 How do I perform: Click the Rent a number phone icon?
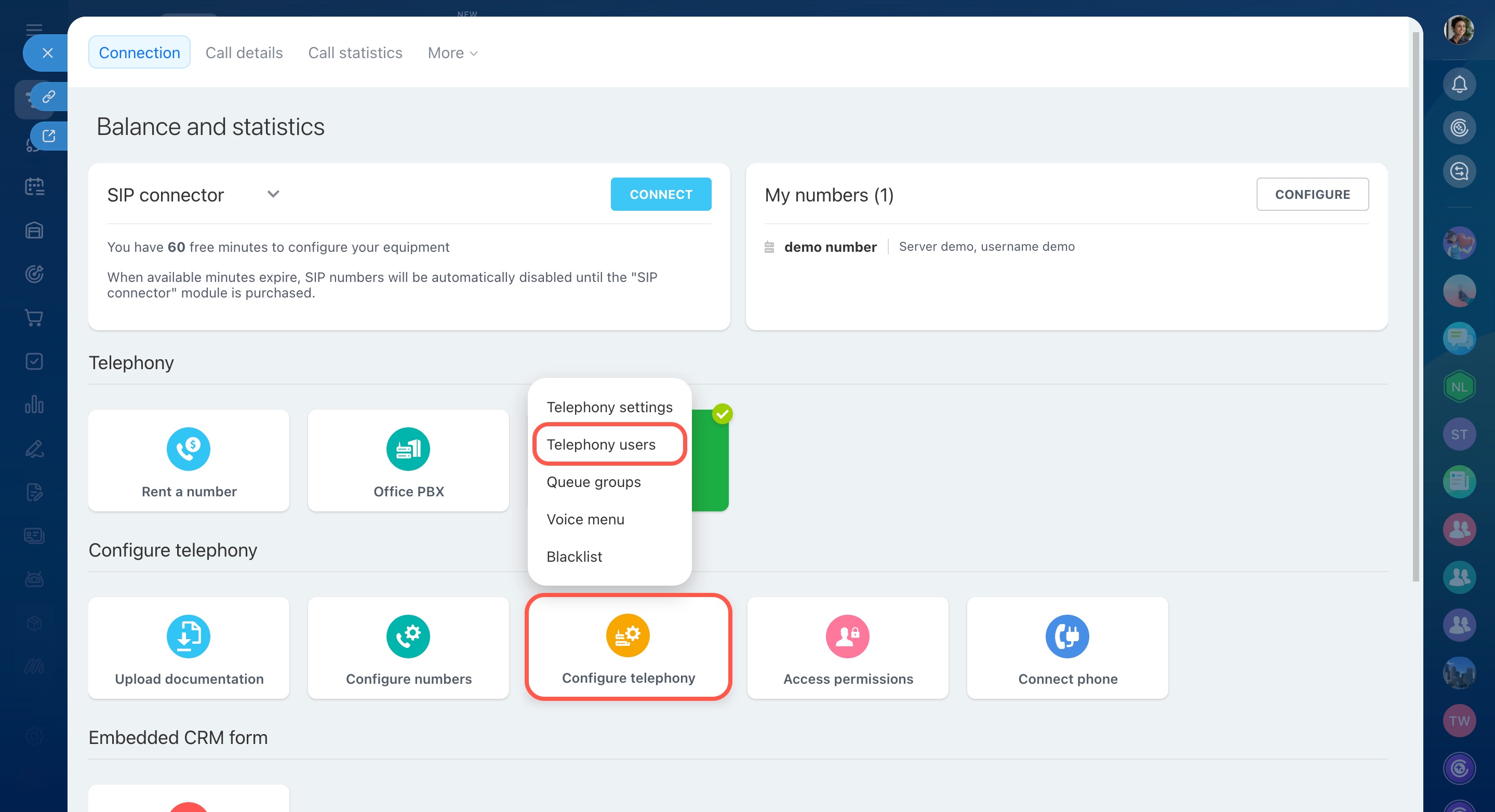coord(188,449)
